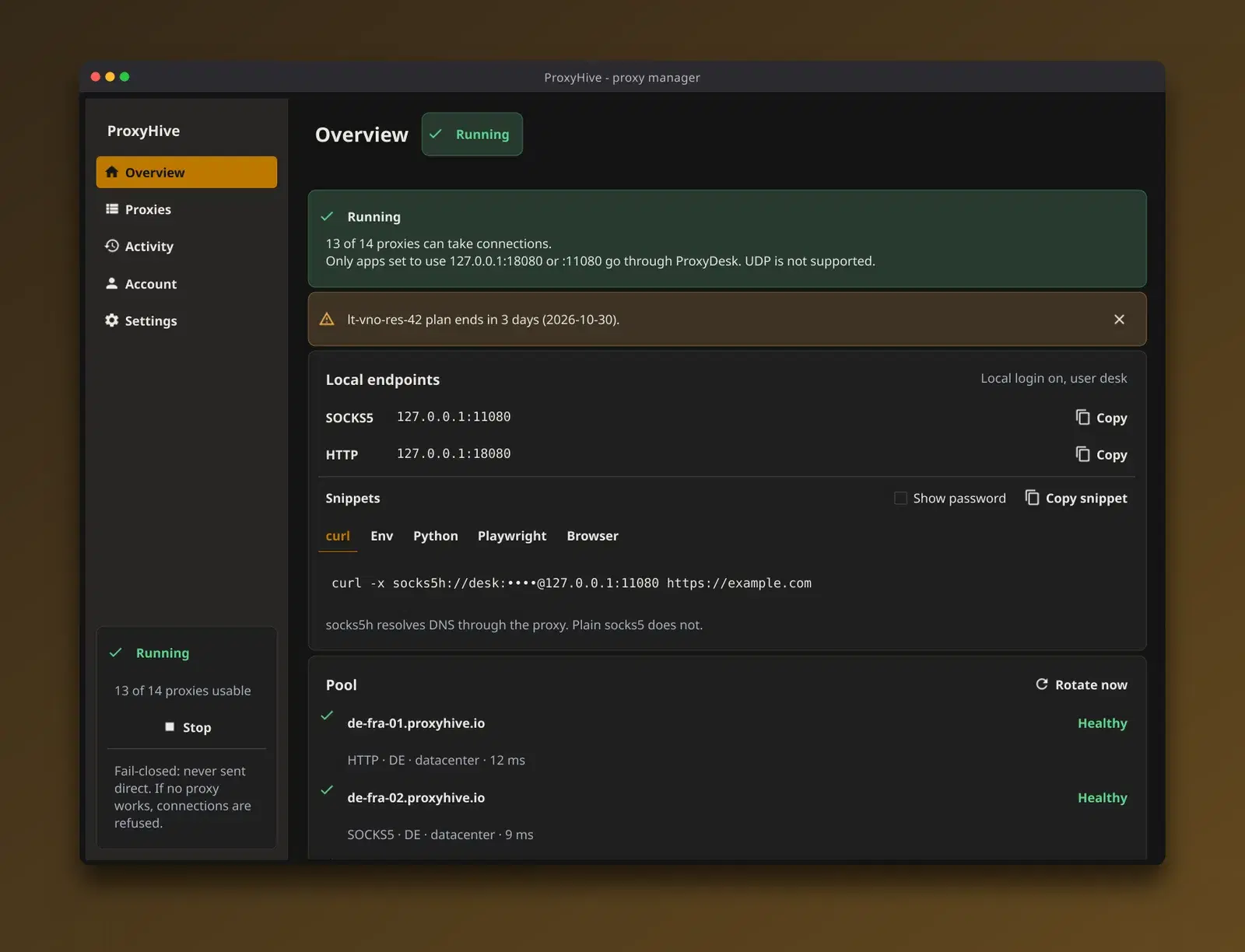Select the curl snippet tab
The image size is (1245, 952).
tap(338, 536)
